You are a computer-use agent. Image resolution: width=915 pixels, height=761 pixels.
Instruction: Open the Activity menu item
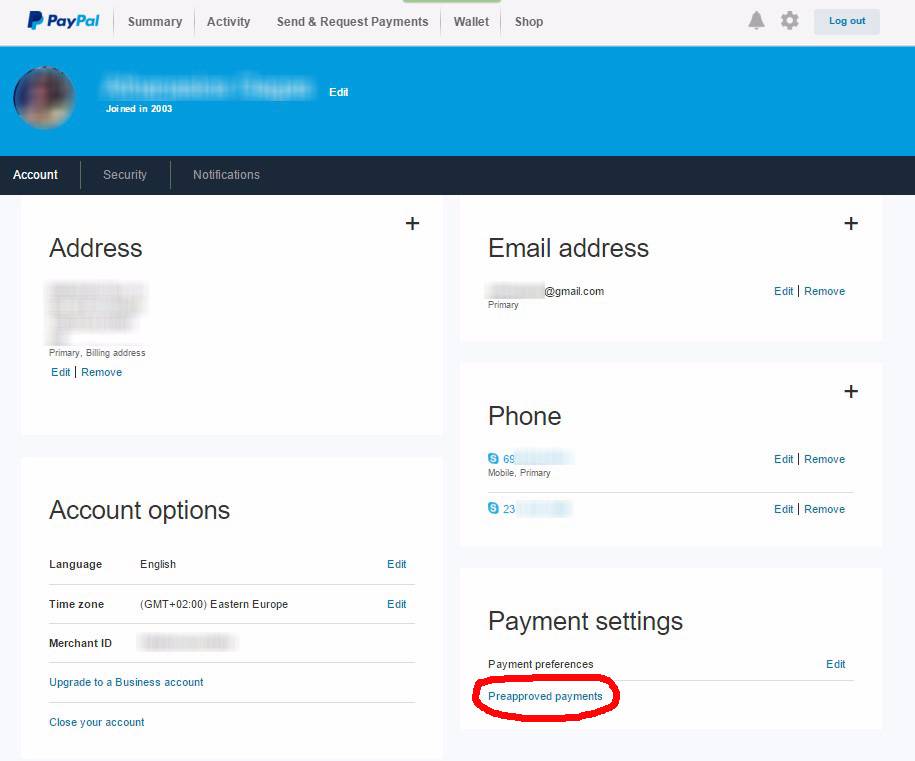228,21
